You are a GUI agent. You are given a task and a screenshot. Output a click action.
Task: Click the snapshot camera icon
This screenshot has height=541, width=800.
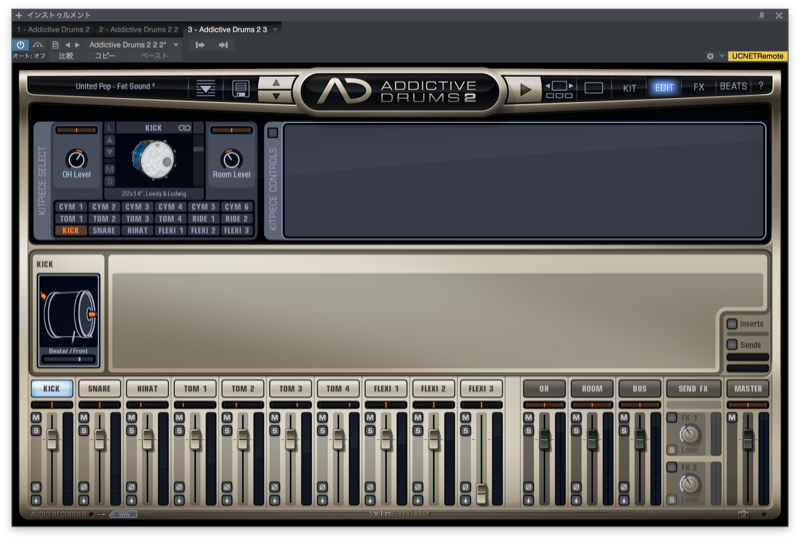pos(743,514)
